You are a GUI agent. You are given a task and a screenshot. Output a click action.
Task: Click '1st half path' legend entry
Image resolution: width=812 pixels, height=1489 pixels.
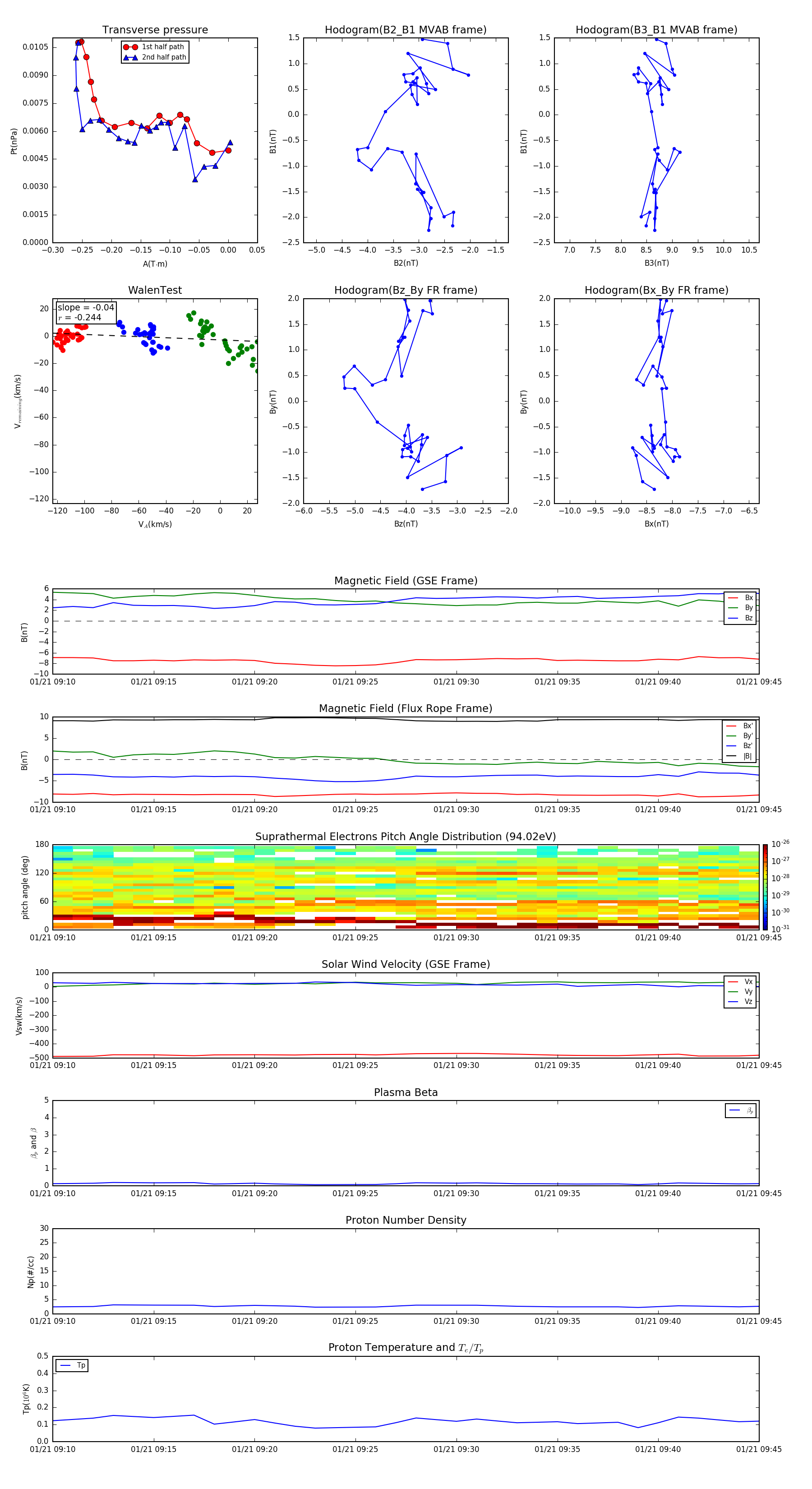[x=155, y=47]
